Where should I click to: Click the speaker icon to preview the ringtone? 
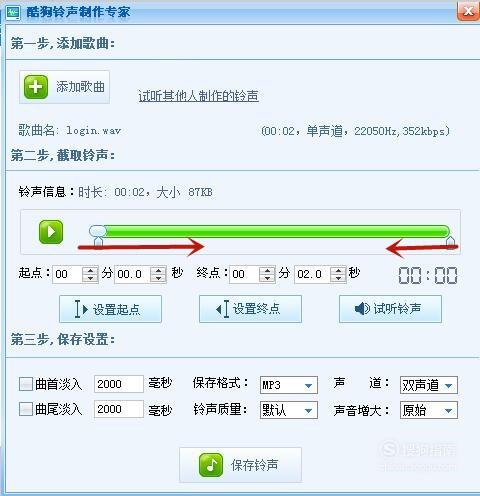point(362,309)
